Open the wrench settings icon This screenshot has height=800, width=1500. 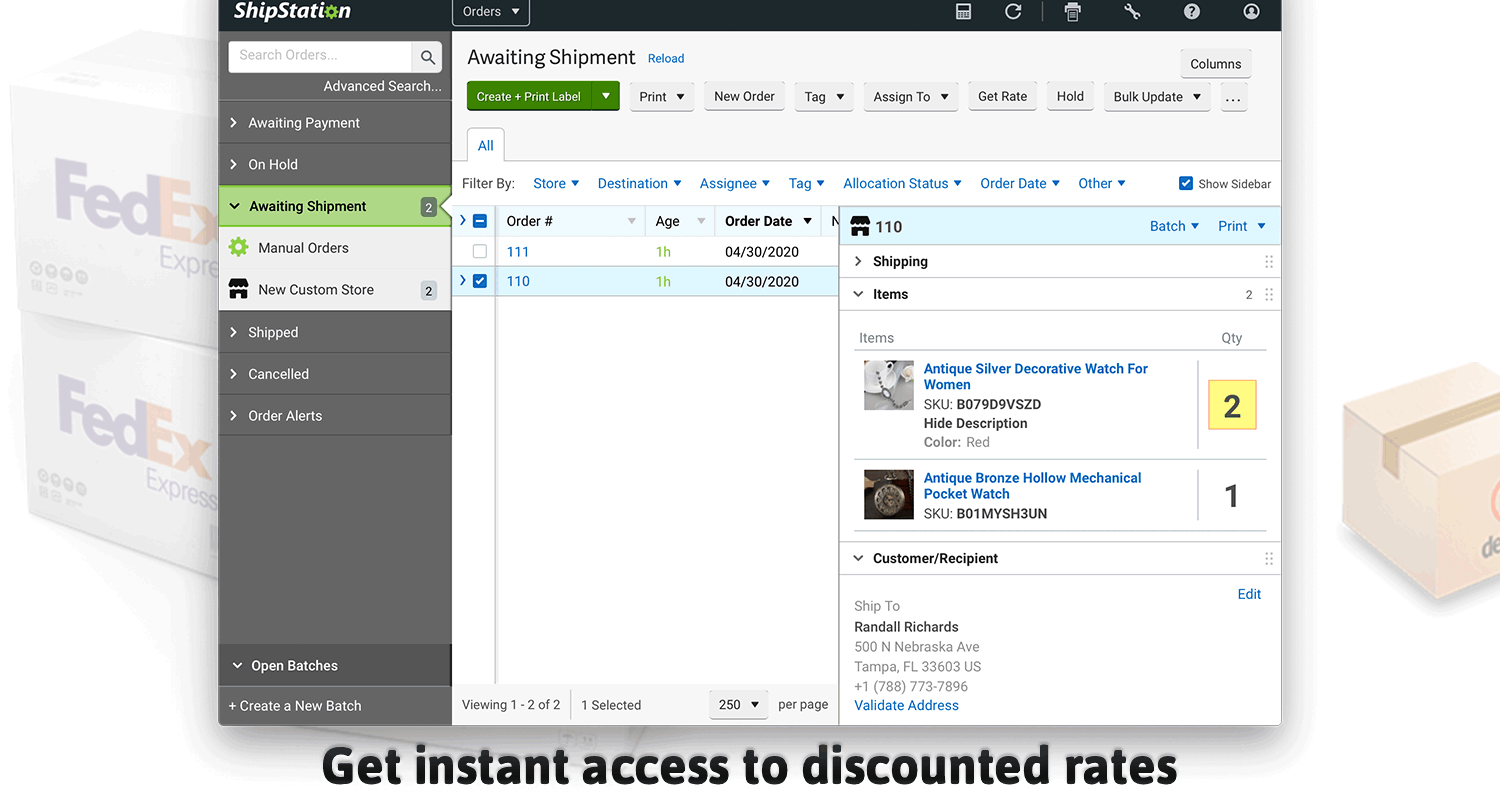tap(1132, 12)
